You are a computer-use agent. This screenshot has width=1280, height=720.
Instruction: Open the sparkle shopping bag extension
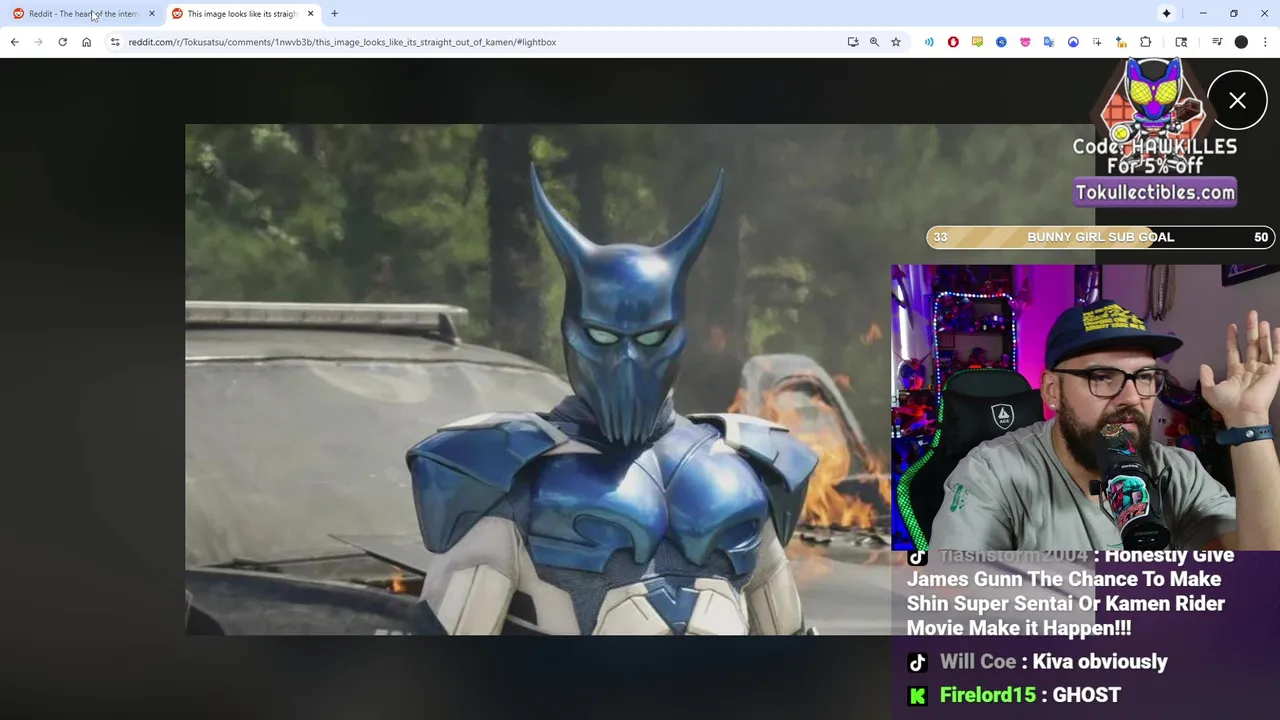pyautogui.click(x=1121, y=42)
